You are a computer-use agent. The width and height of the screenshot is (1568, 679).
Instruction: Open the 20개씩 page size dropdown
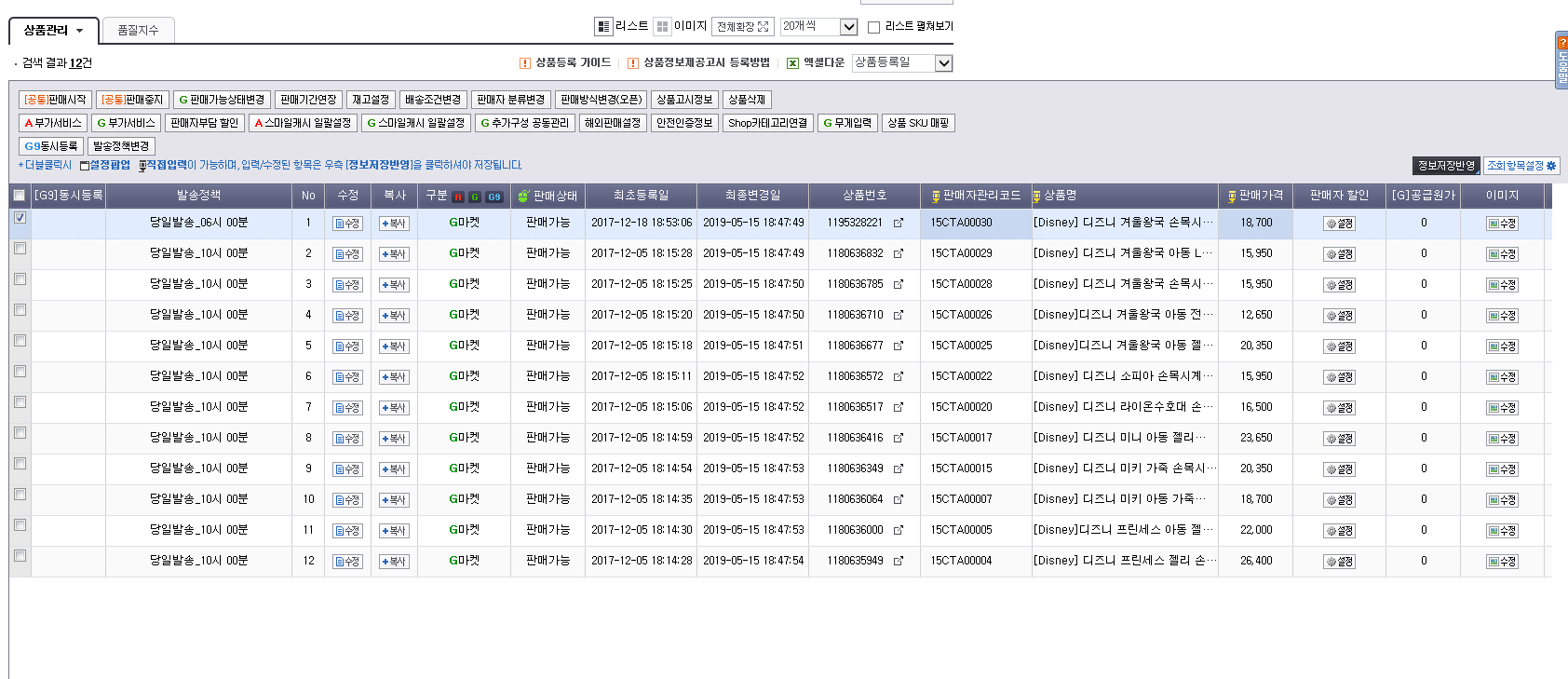[x=848, y=27]
